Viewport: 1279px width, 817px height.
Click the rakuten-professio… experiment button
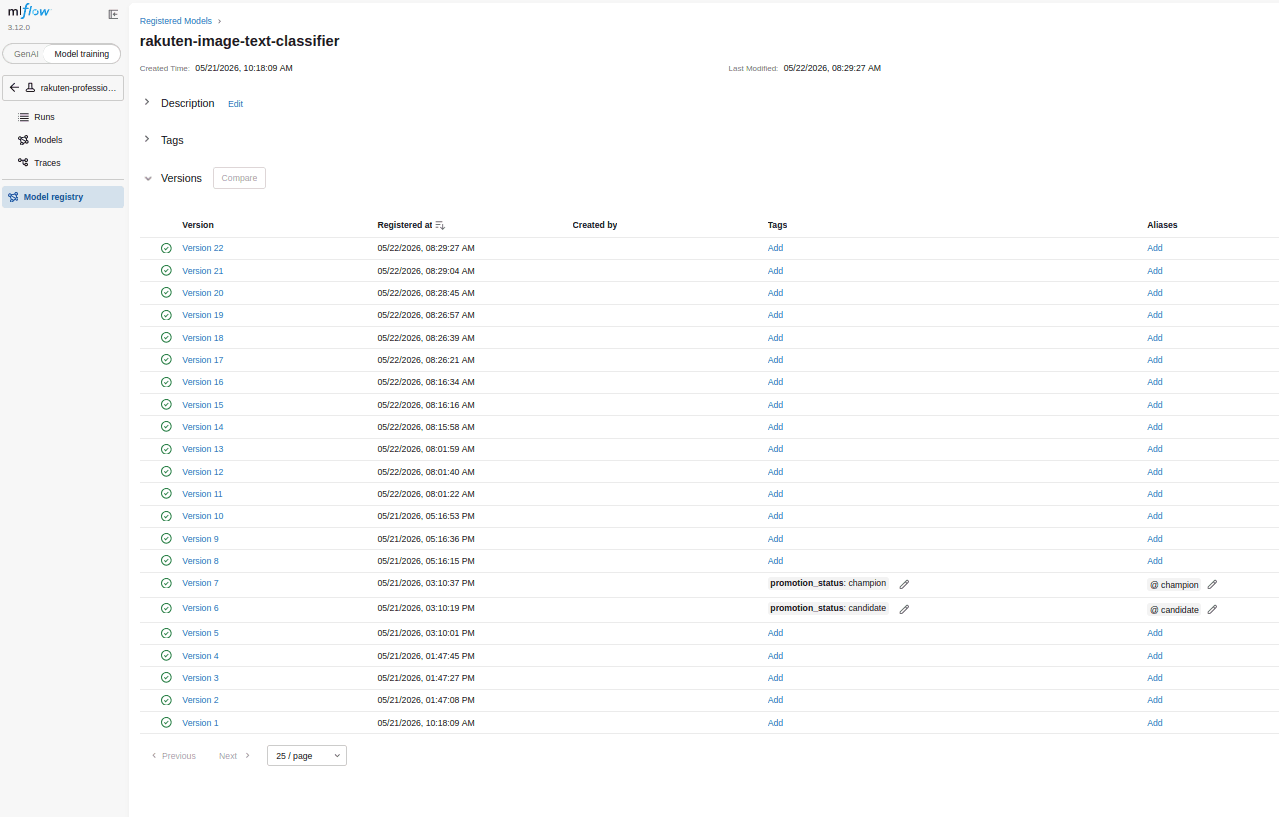pos(63,88)
